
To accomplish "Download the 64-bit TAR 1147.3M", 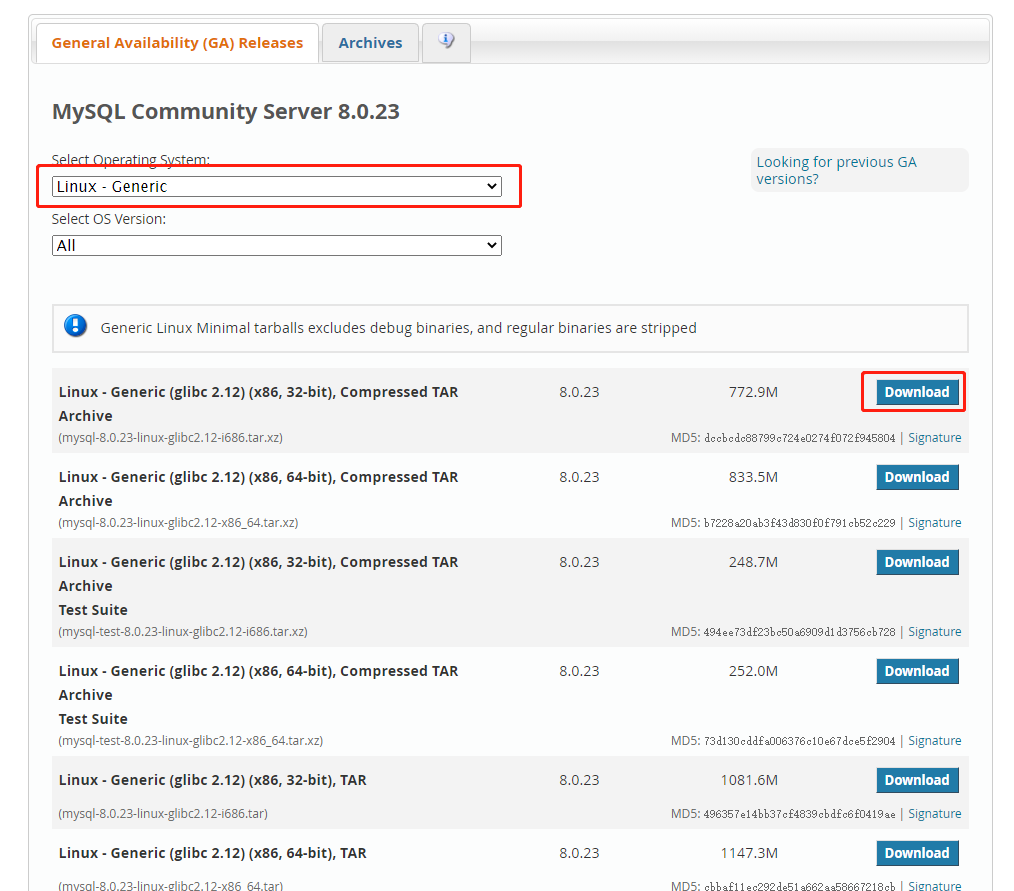I will pos(917,853).
